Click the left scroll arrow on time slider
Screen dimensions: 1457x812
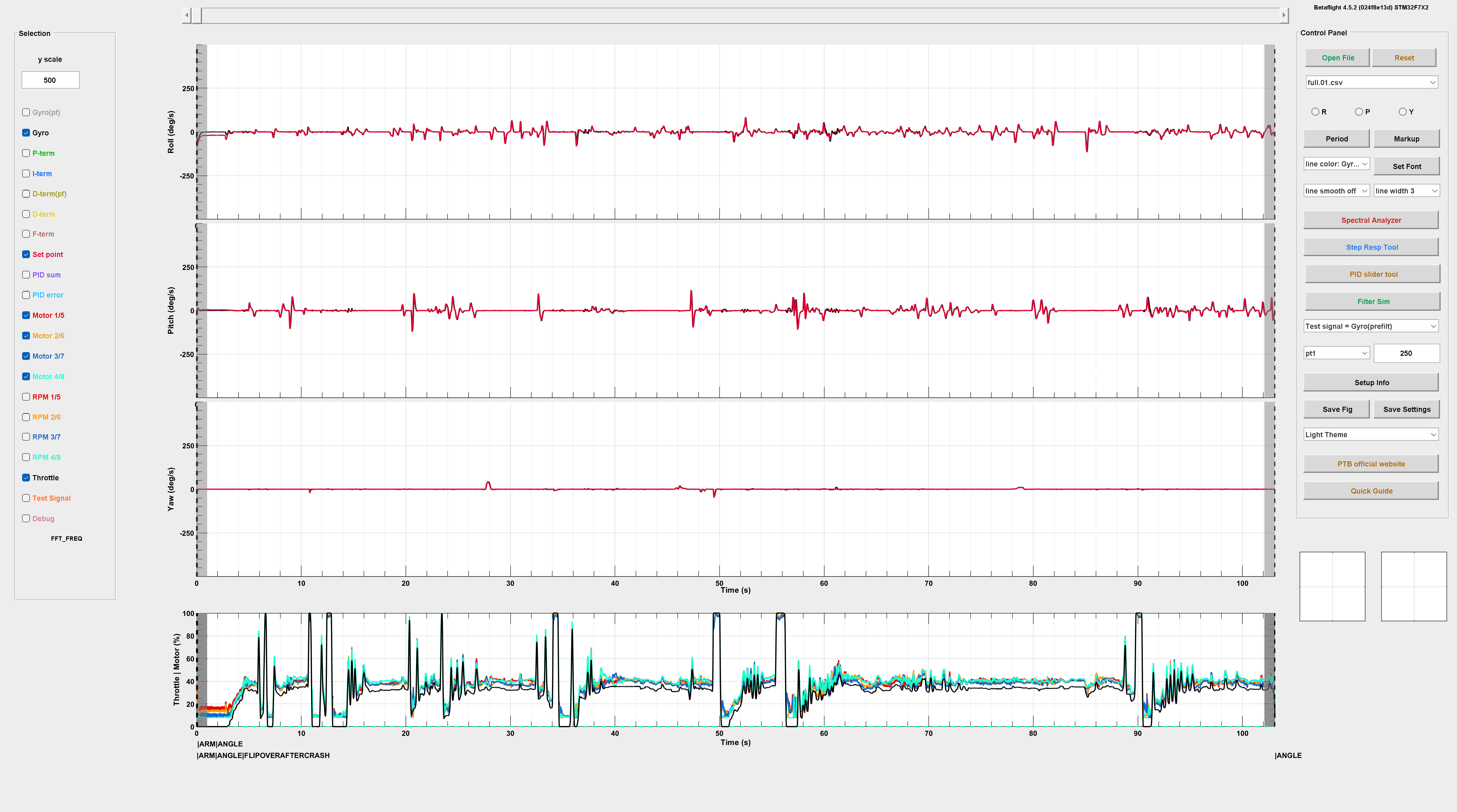pyautogui.click(x=187, y=15)
